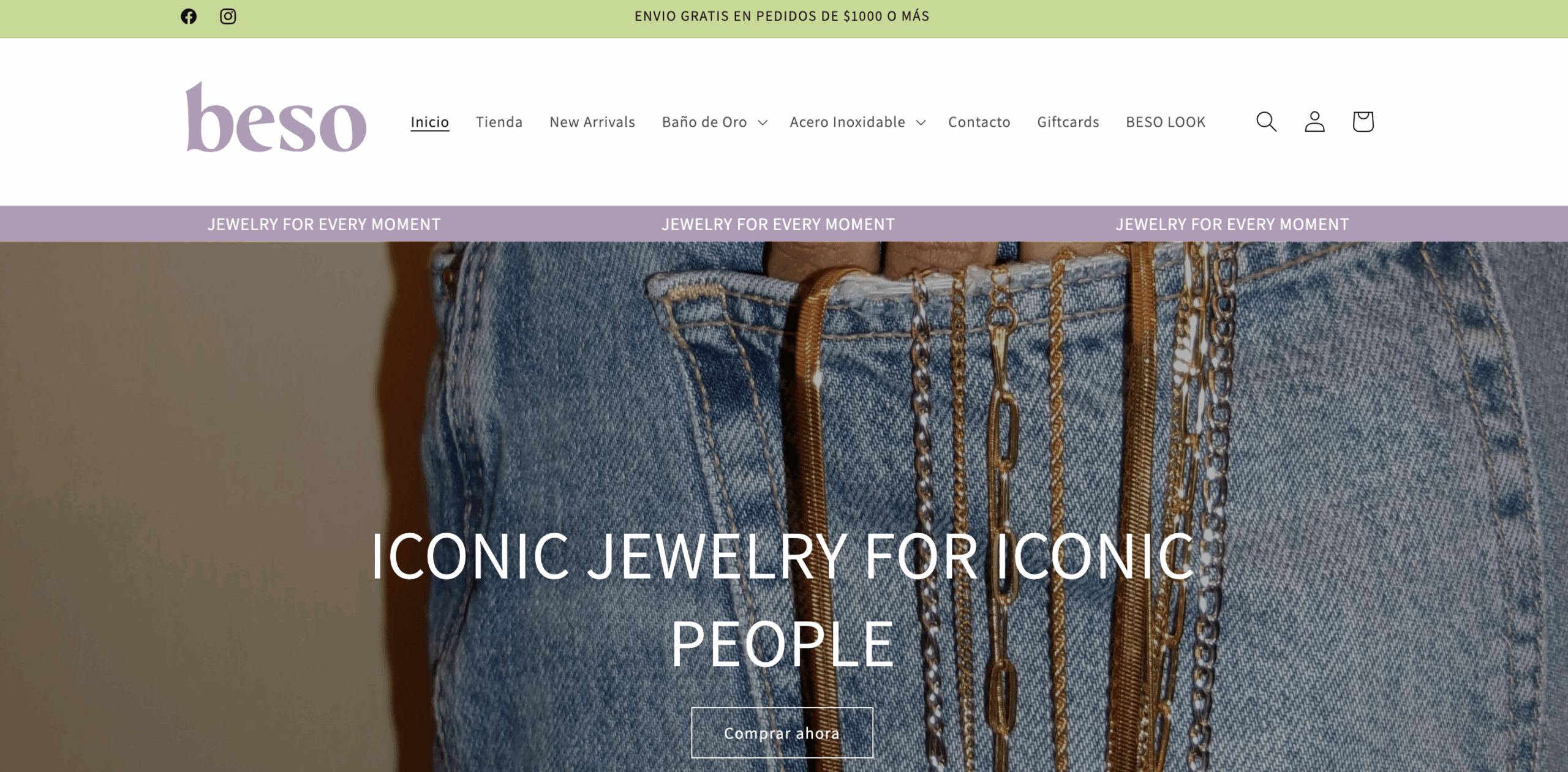Open the Facebook page icon
This screenshot has height=772, width=1568.
click(189, 17)
